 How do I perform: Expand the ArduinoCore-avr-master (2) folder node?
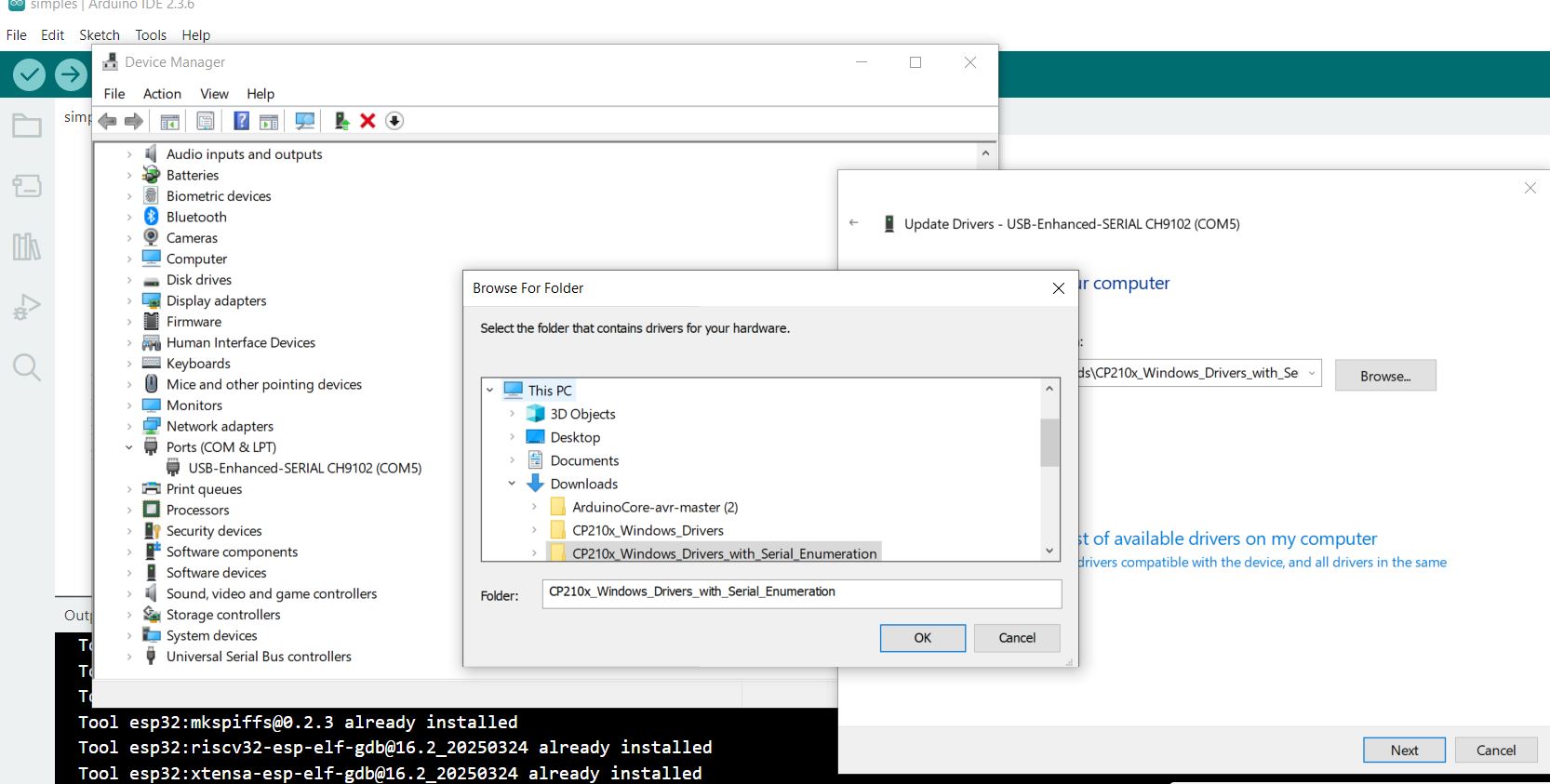(534, 507)
